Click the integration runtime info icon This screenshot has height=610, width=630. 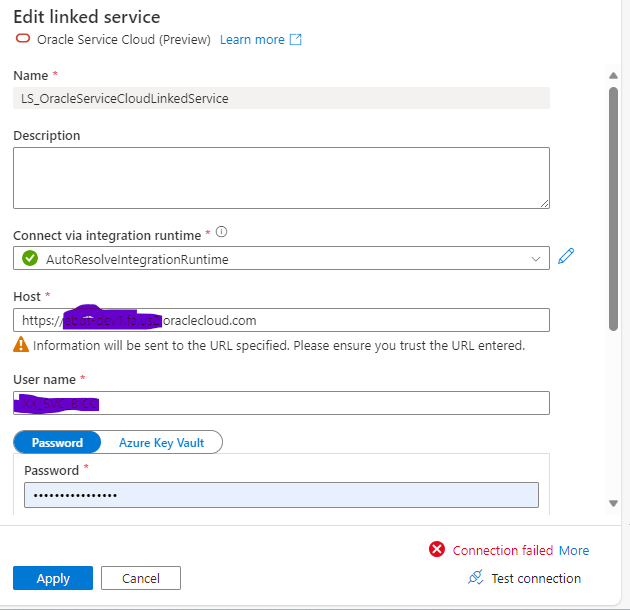pos(221,232)
